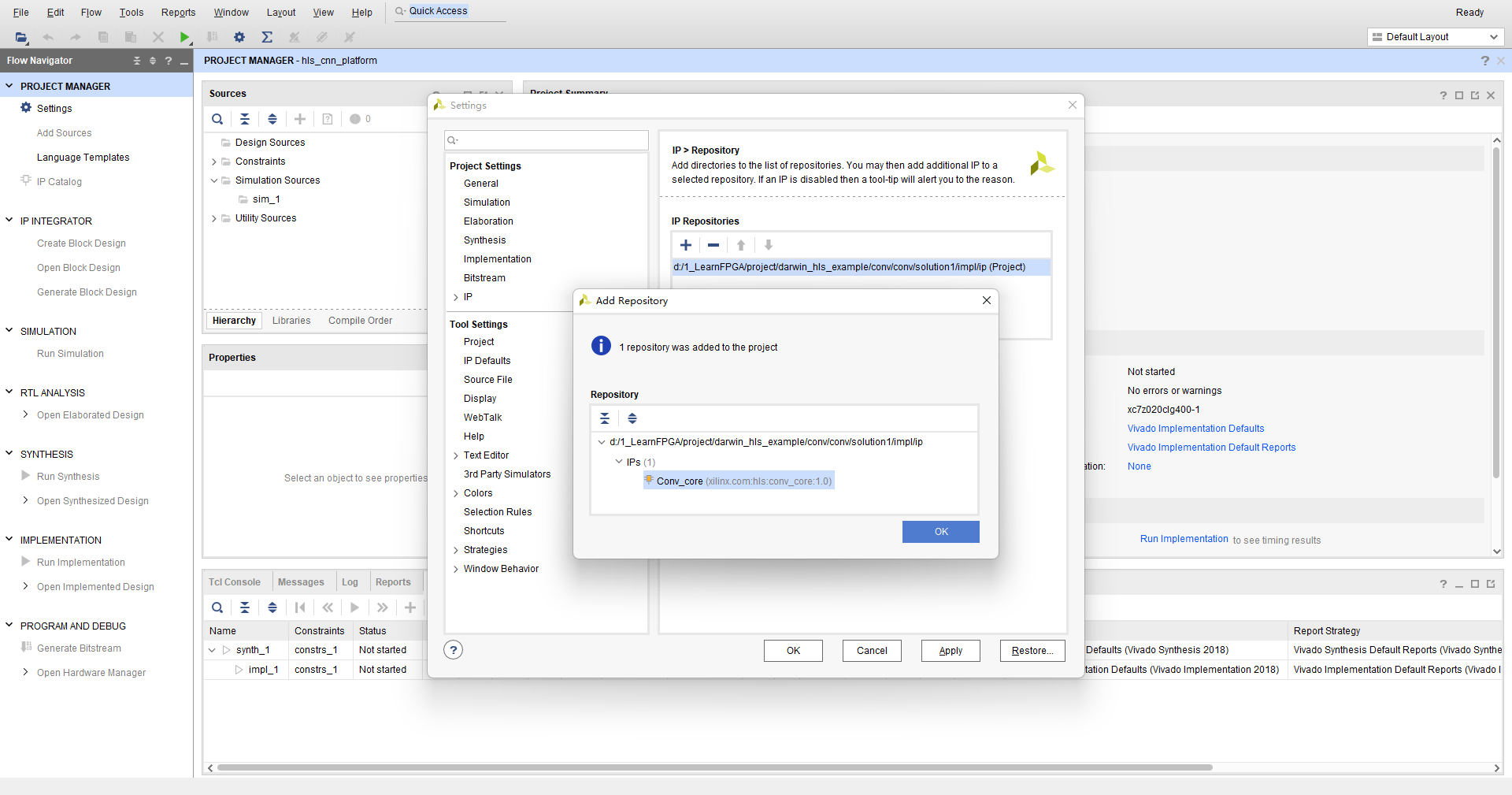Screen dimensions: 1512x795
Task: Collapse all in Design Runs panel
Action: point(245,607)
